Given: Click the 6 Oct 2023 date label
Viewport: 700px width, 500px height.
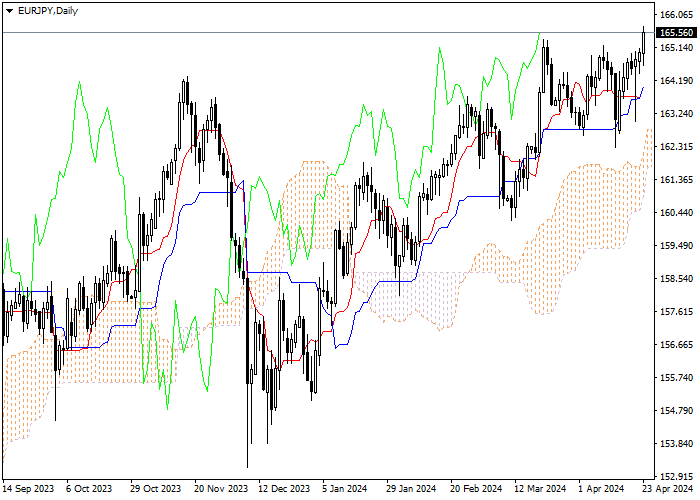Looking at the screenshot, I should coord(89,489).
